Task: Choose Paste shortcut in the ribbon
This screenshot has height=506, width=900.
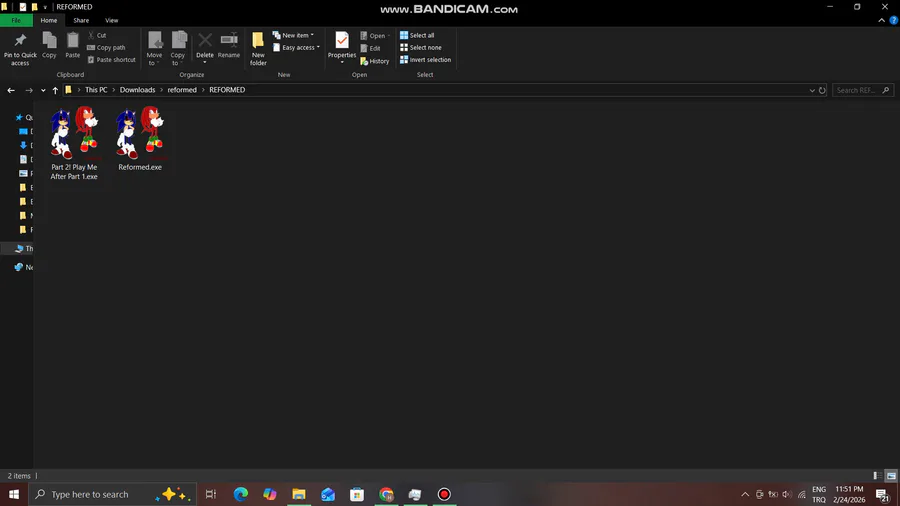Action: coord(111,60)
